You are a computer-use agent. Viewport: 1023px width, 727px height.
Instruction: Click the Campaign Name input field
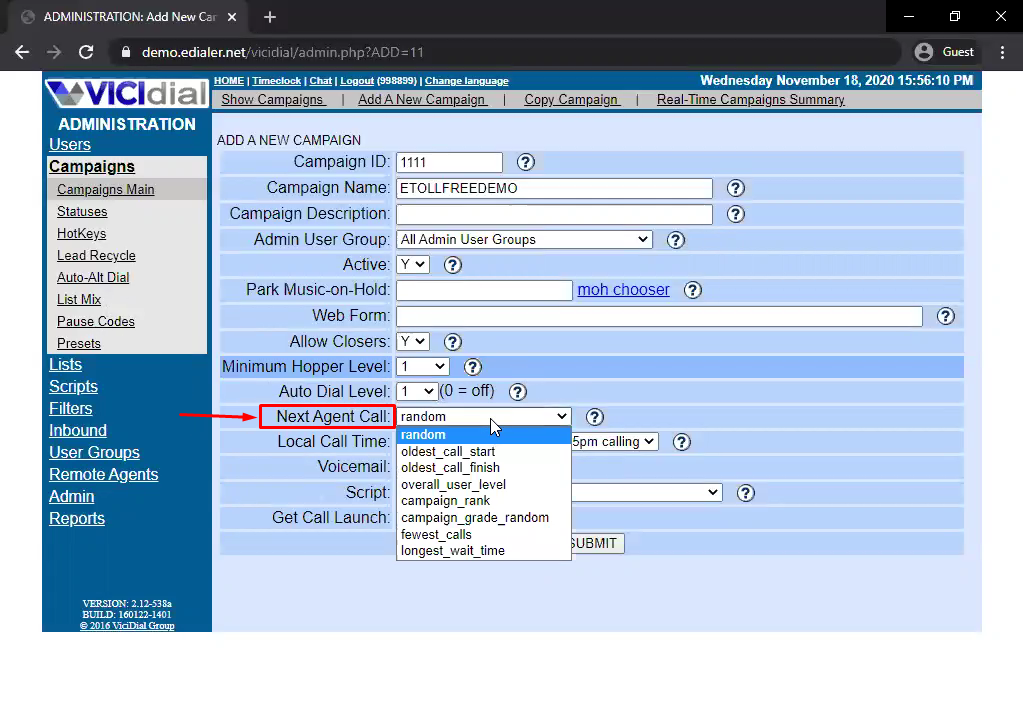tap(554, 188)
